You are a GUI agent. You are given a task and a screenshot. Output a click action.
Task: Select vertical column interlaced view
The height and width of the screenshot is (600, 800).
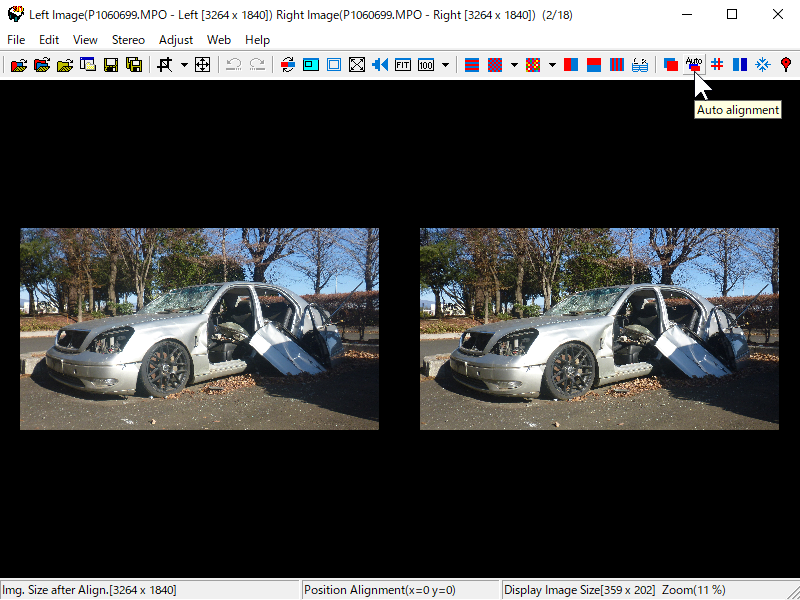[x=617, y=65]
